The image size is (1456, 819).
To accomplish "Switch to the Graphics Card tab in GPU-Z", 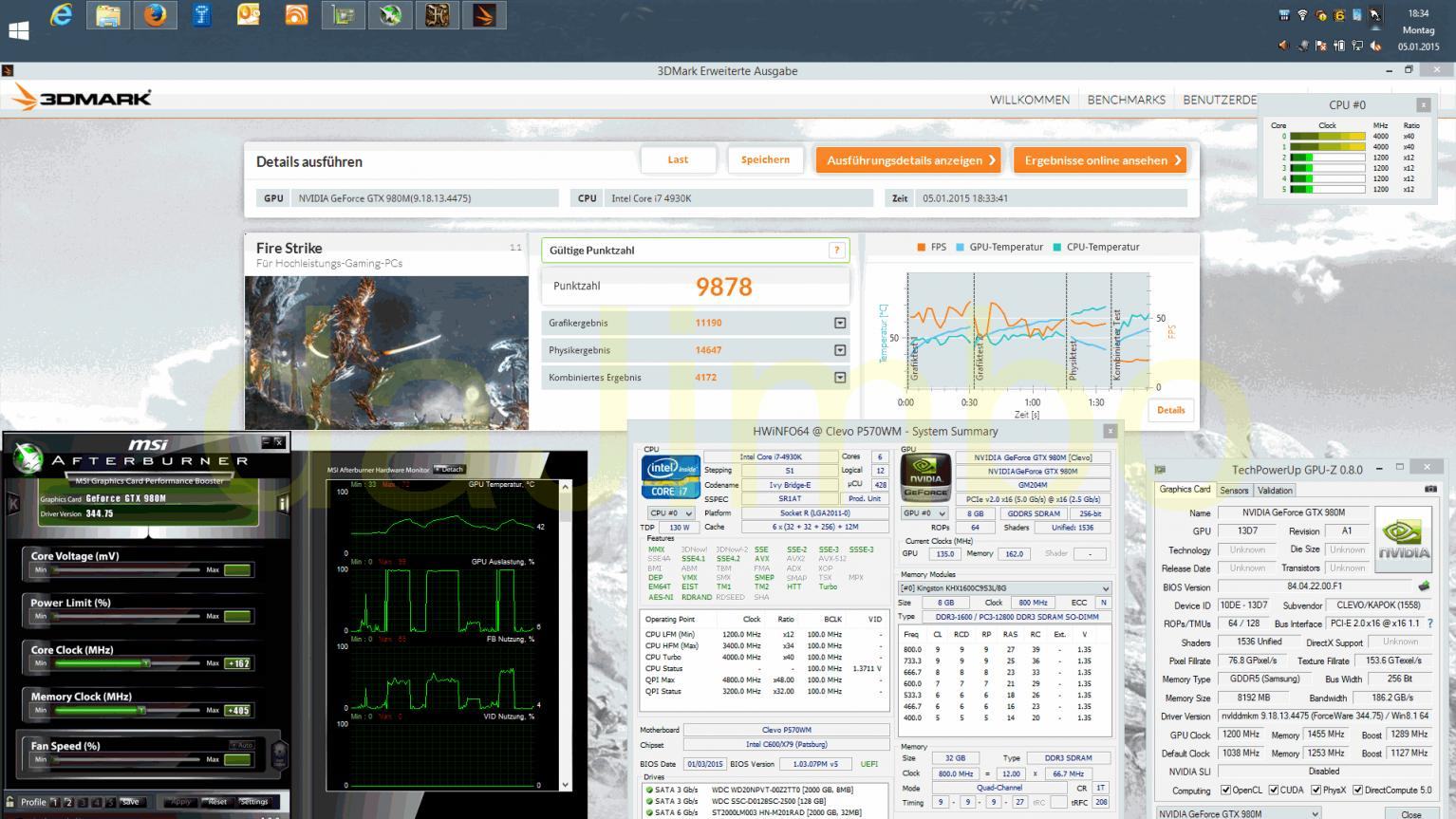I will pos(1185,490).
